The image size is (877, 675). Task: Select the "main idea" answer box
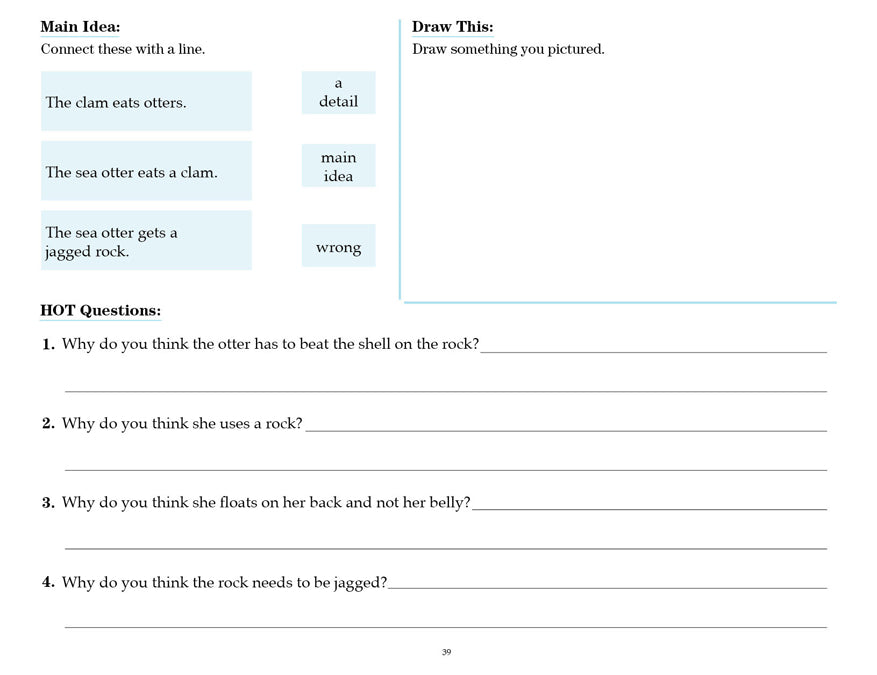tap(338, 166)
